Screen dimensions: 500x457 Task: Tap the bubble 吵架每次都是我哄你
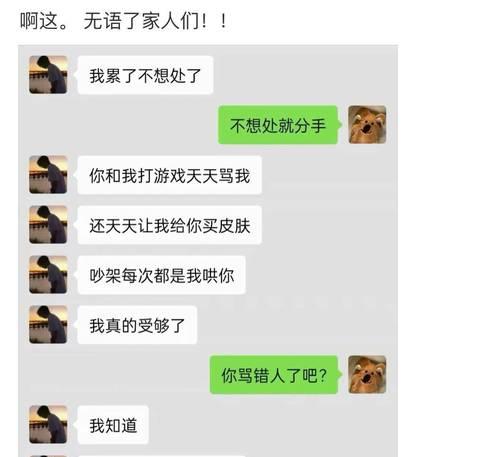(x=161, y=275)
